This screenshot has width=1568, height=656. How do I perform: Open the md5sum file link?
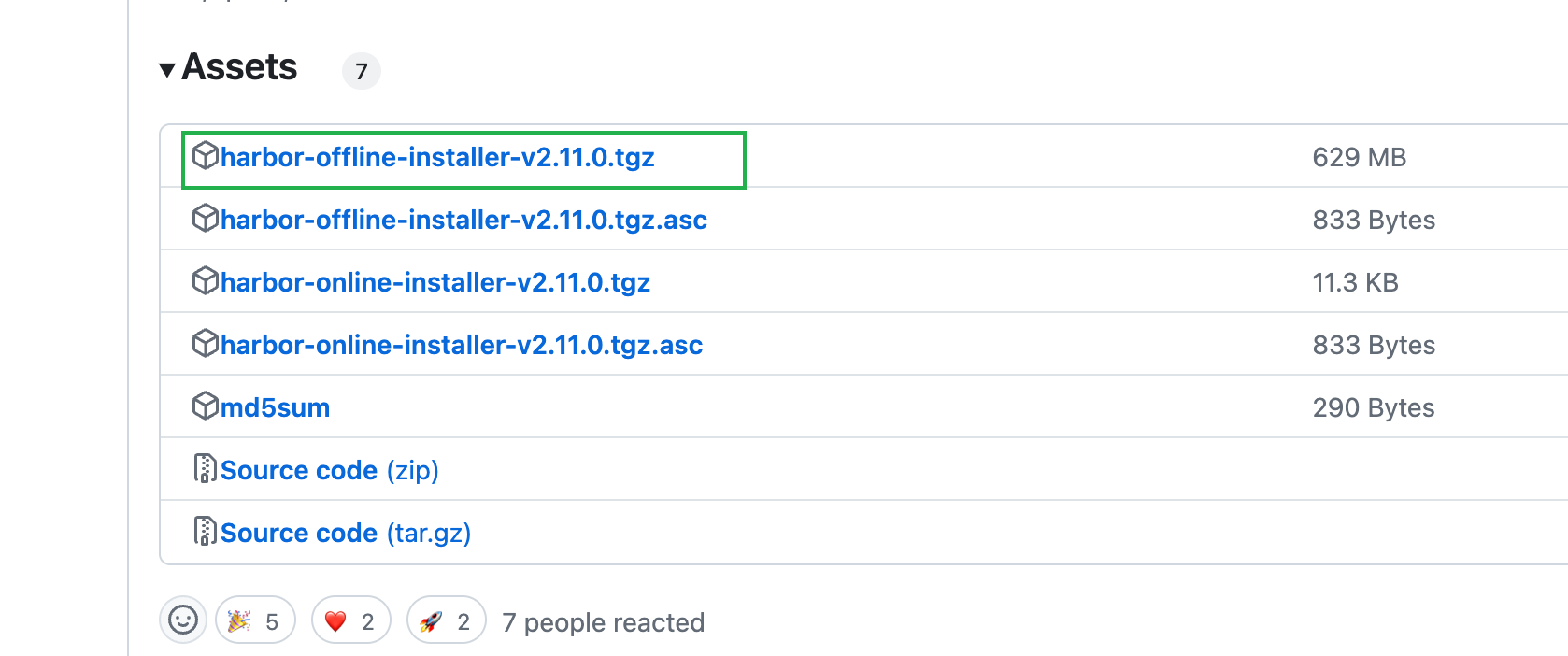[275, 407]
